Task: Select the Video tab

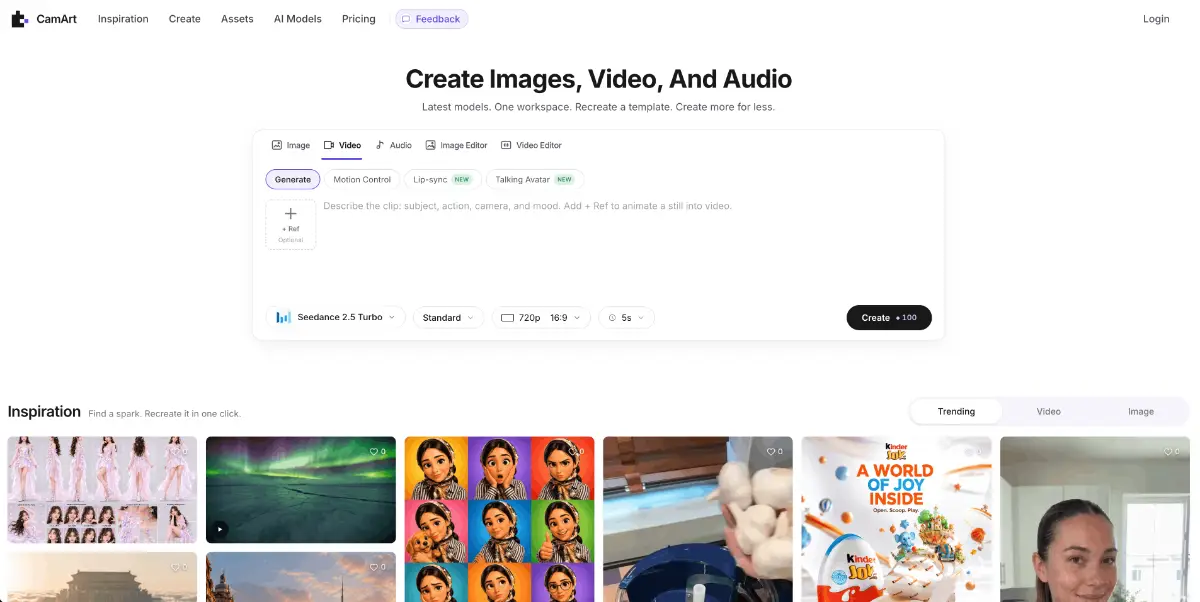Action: (x=342, y=145)
